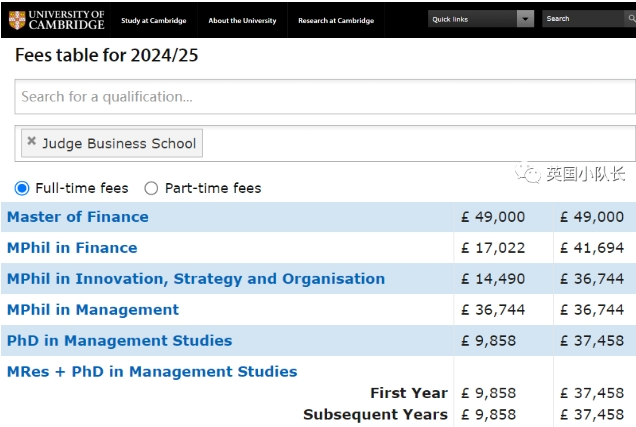The width and height of the screenshot is (636, 427).
Task: Select the Full-time fees radio button
Action: [x=22, y=188]
